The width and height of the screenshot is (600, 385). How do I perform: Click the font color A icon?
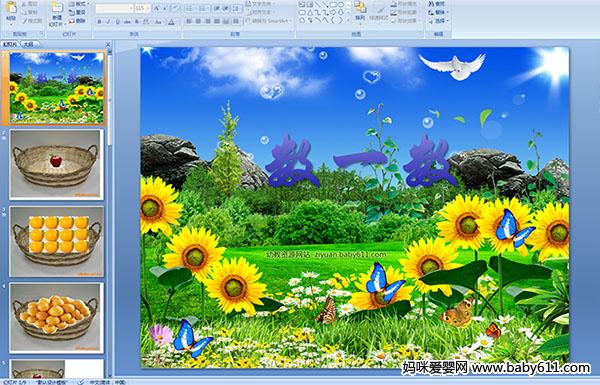[171, 22]
